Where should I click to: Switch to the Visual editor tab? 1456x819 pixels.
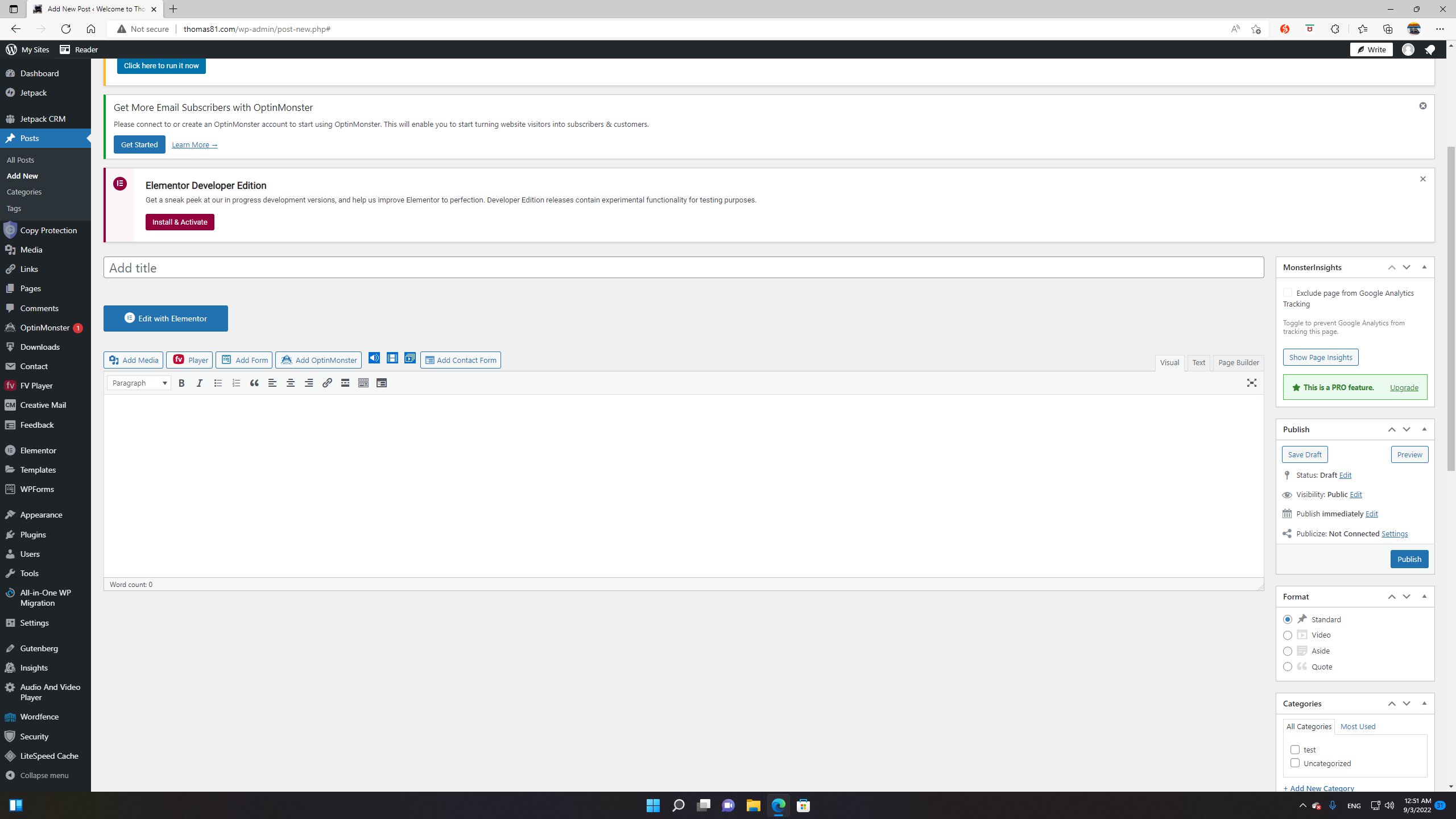[1169, 362]
